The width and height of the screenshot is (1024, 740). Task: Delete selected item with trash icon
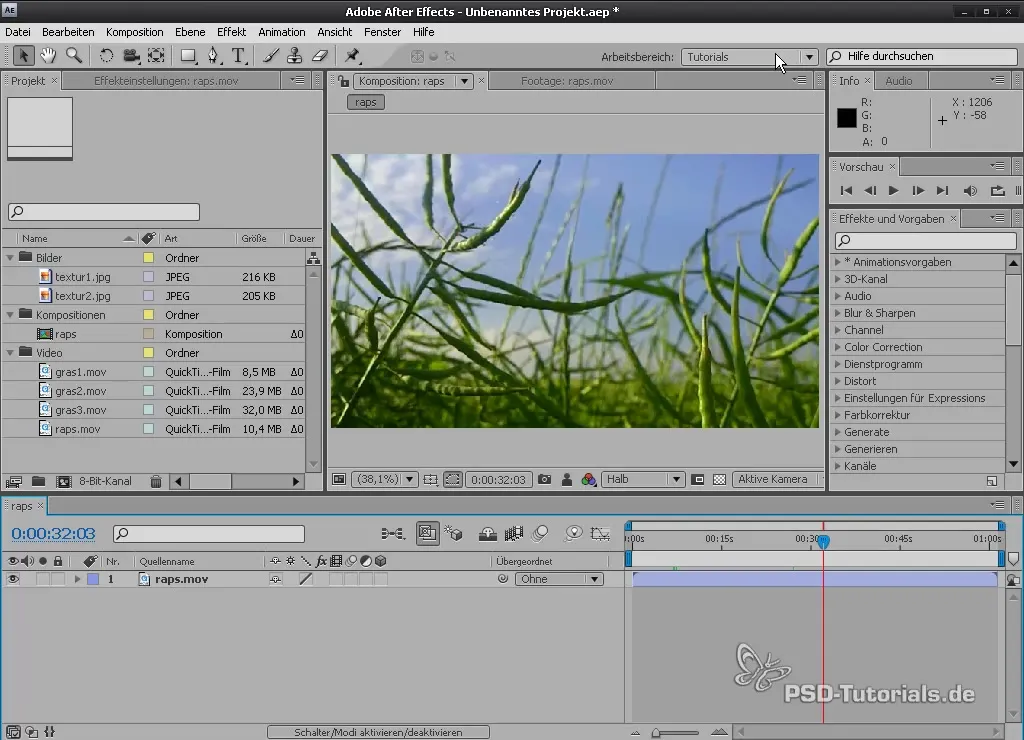pos(156,482)
